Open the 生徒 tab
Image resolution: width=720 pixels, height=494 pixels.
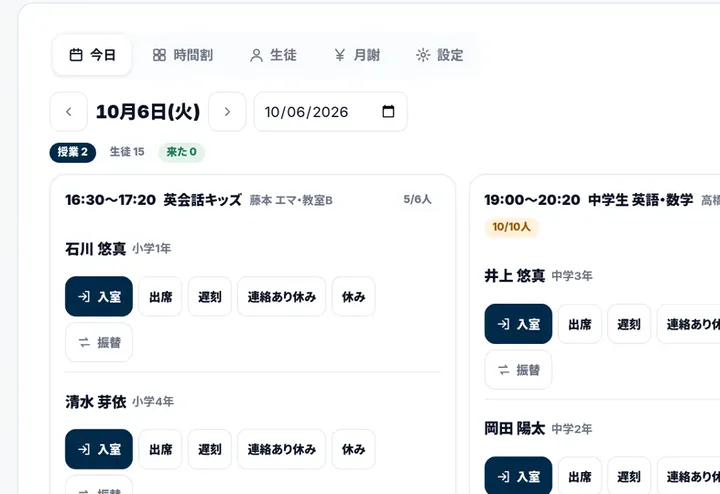(x=273, y=55)
